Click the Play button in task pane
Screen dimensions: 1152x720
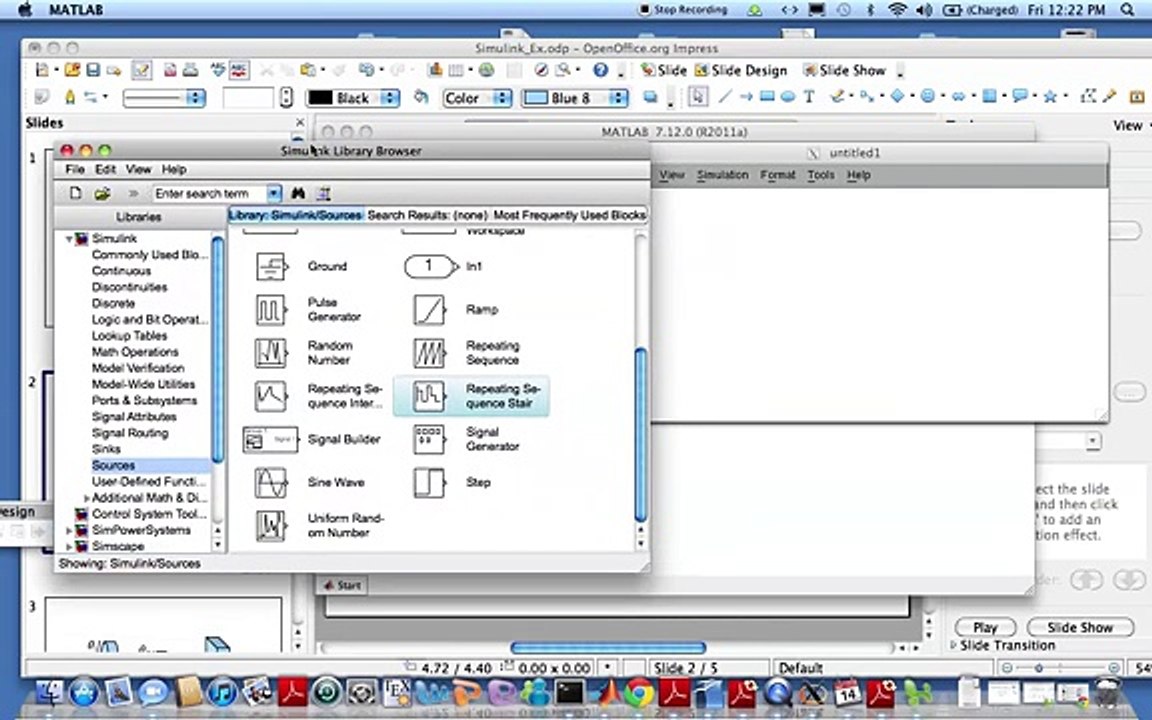985,627
